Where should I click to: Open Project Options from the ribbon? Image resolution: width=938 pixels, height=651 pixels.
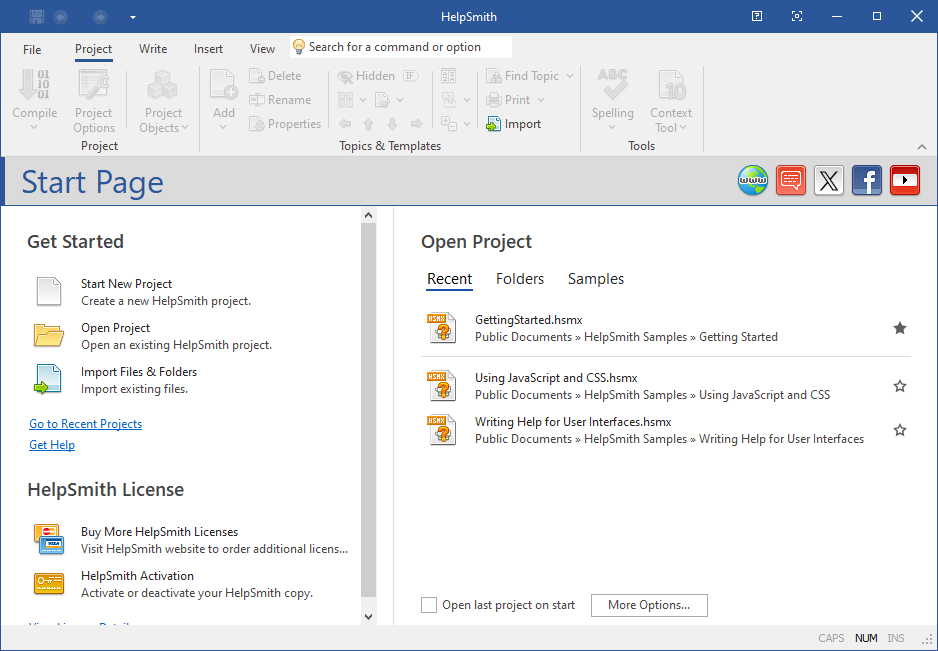93,102
